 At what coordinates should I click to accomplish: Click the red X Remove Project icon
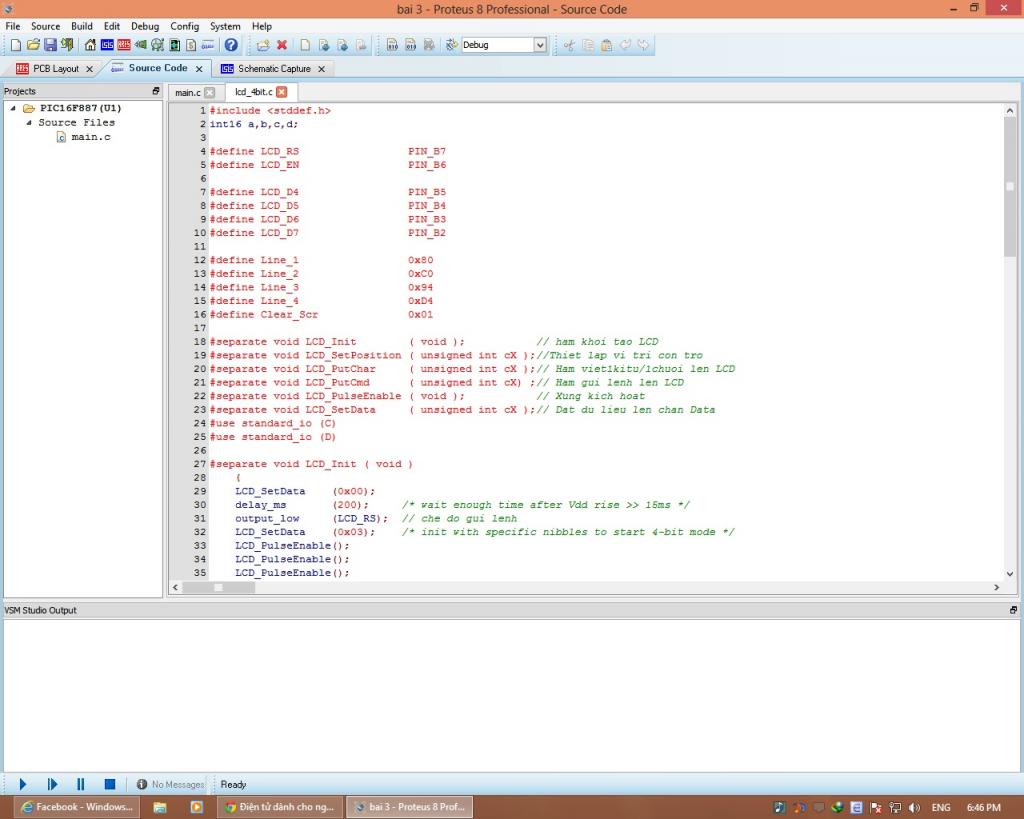click(x=282, y=45)
